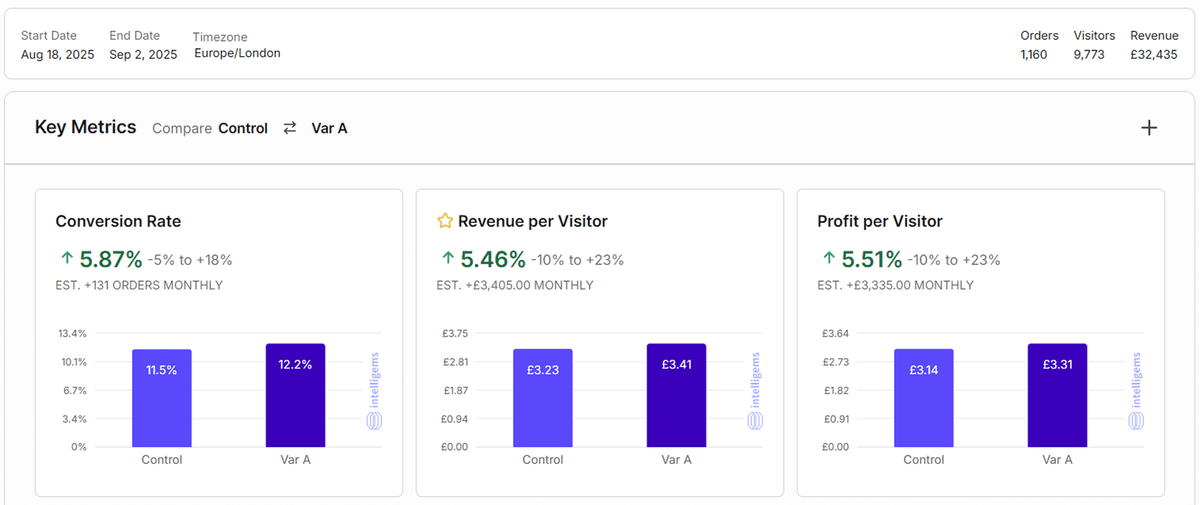This screenshot has height=505, width=1200.
Task: Click Intelligems logo in Revenue per Visitor chart
Action: click(755, 392)
